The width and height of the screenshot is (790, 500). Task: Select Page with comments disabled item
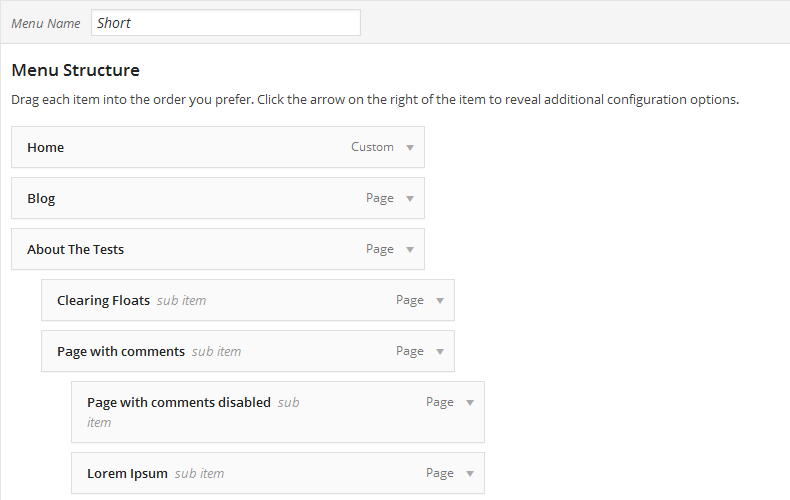coord(278,412)
